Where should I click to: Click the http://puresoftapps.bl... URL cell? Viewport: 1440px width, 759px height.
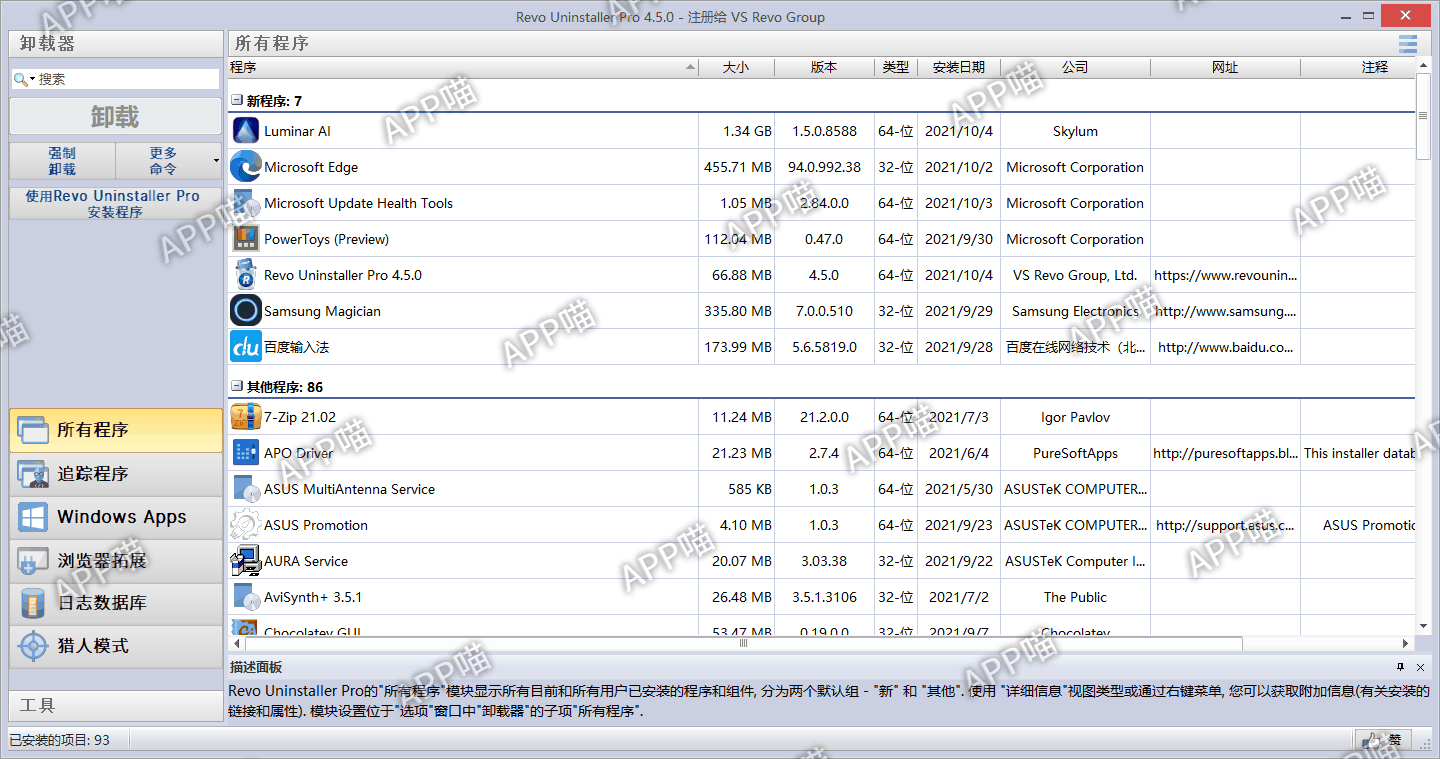[1225, 453]
